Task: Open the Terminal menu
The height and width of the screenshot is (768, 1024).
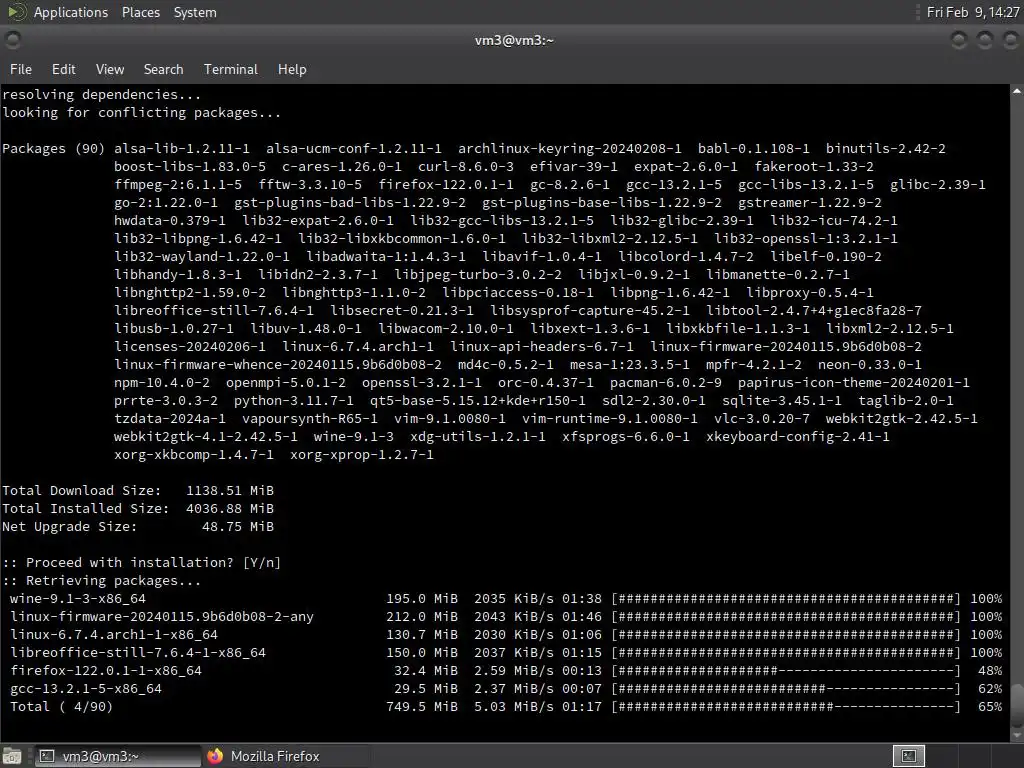Action: click(231, 69)
